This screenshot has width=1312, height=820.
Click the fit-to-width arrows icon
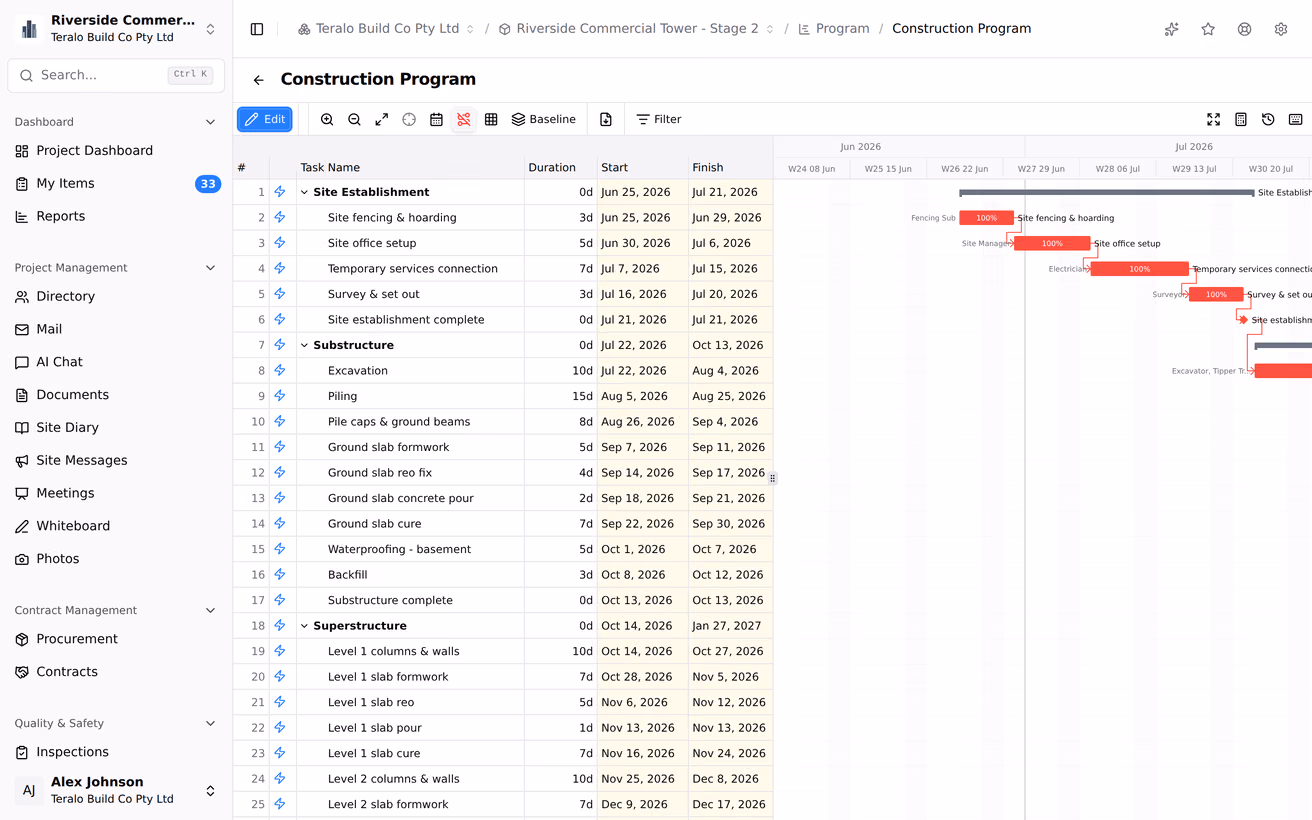tap(382, 119)
